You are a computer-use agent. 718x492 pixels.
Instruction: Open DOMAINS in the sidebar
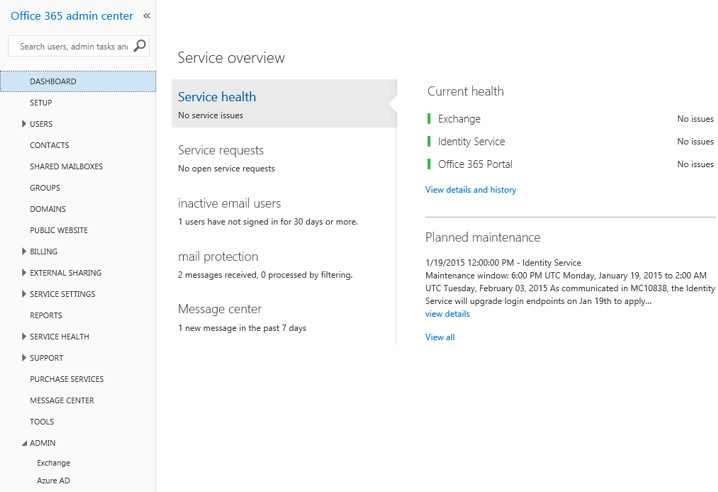pos(48,209)
